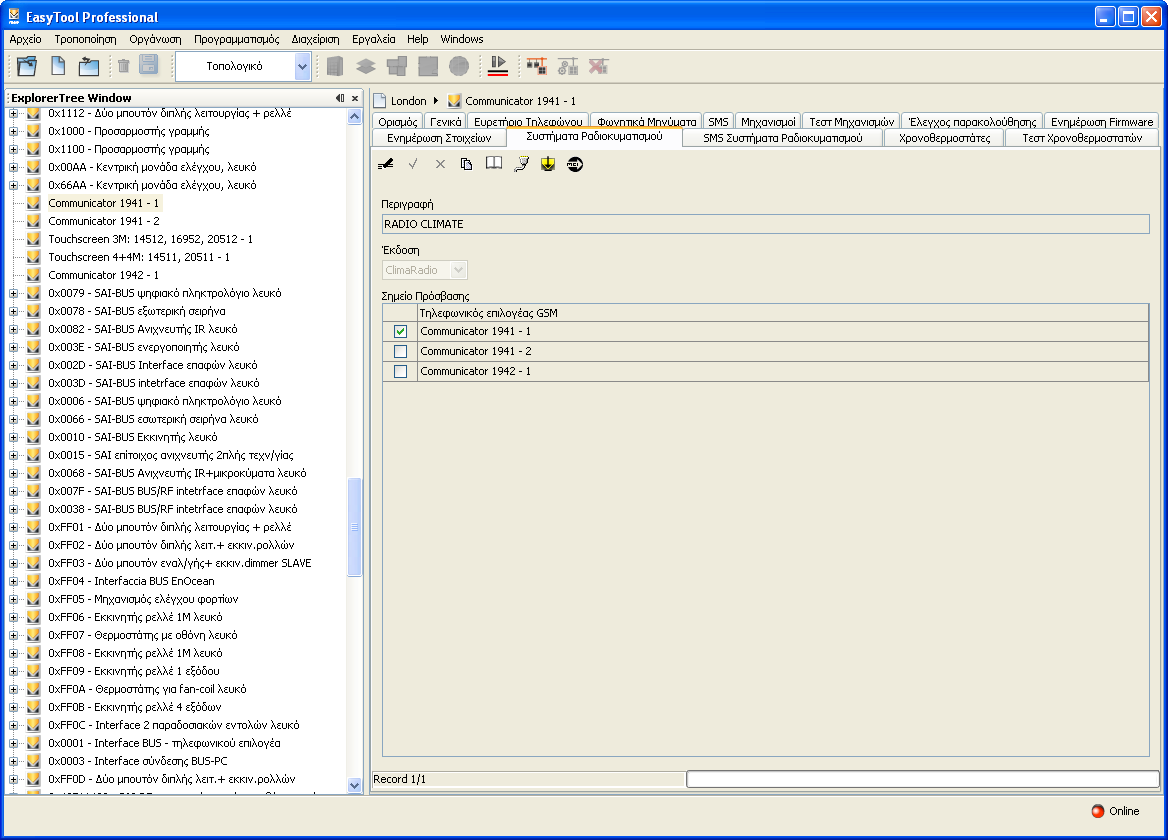Click the cancel X record icon
Image resolution: width=1168 pixels, height=840 pixels.
440,164
